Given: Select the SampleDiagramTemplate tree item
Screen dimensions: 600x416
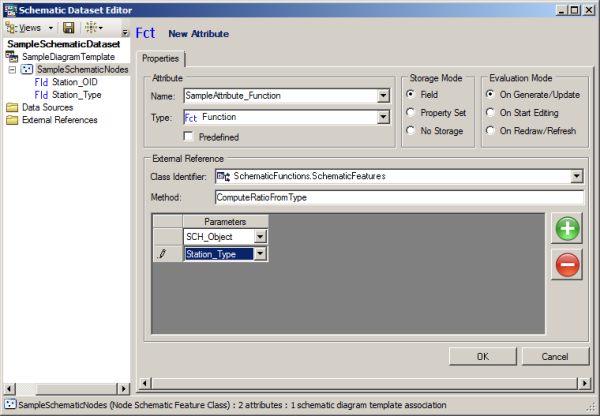Looking at the screenshot, I should (62, 57).
